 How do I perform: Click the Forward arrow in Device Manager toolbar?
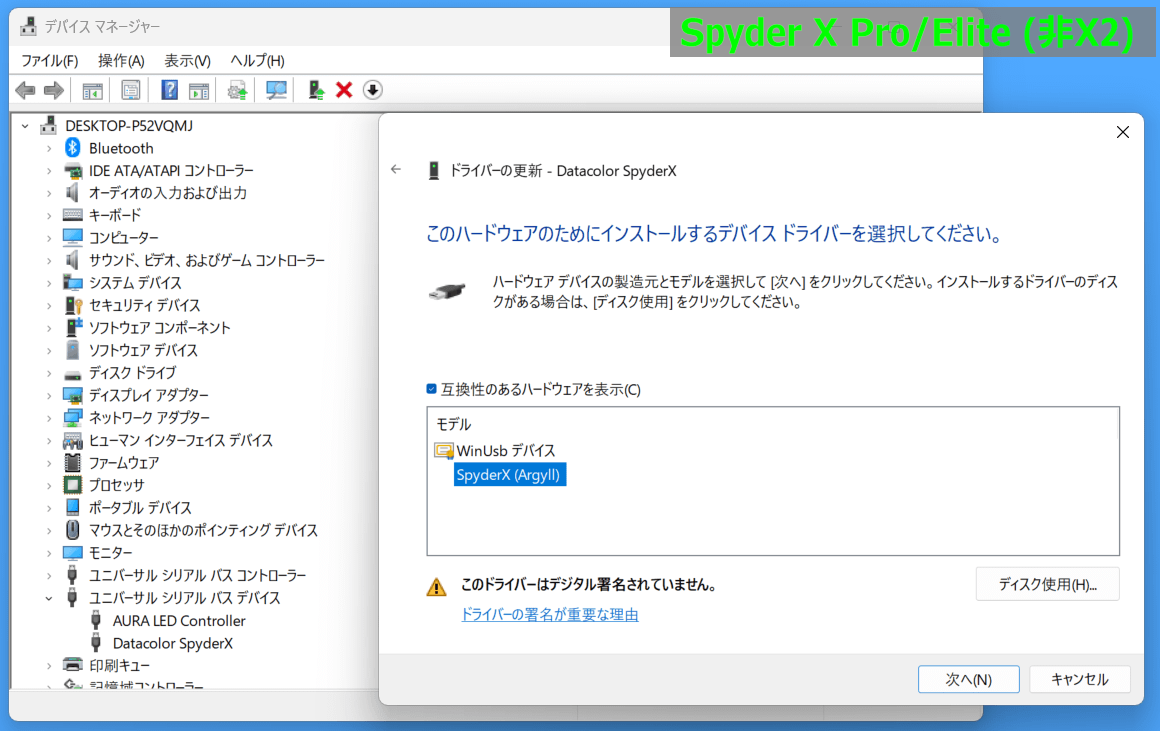(x=54, y=90)
